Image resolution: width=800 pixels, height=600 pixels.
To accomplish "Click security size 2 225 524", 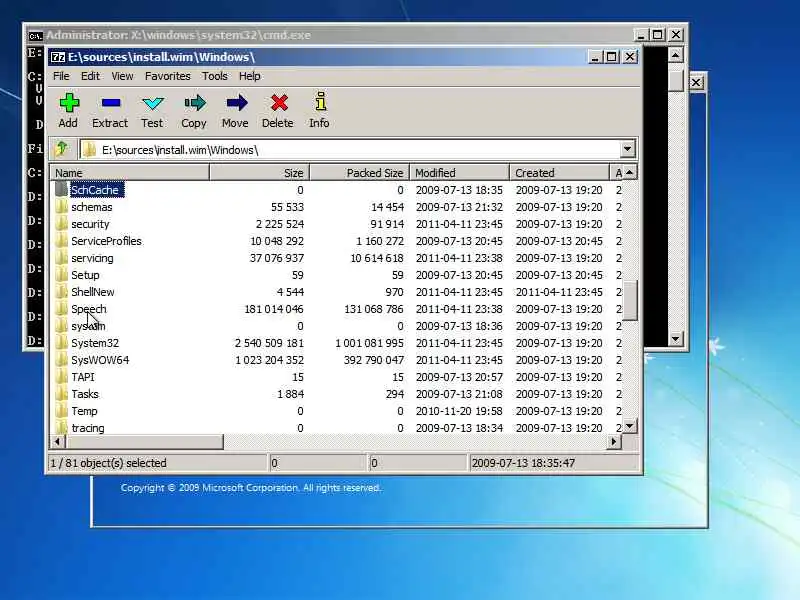I will coord(280,224).
